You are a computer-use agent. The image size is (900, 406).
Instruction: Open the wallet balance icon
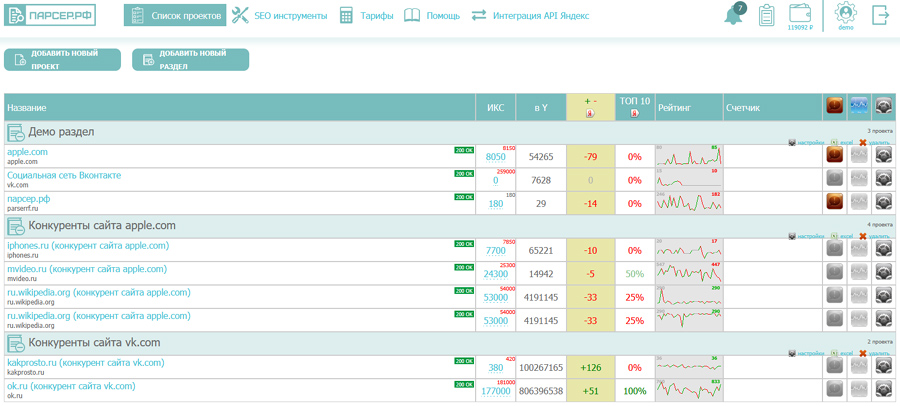pos(798,13)
